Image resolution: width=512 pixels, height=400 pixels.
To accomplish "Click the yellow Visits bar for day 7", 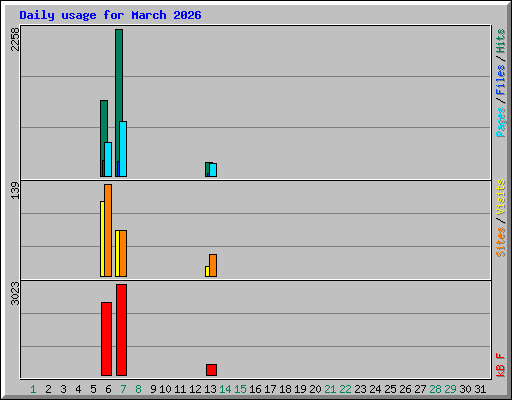I will [117, 253].
